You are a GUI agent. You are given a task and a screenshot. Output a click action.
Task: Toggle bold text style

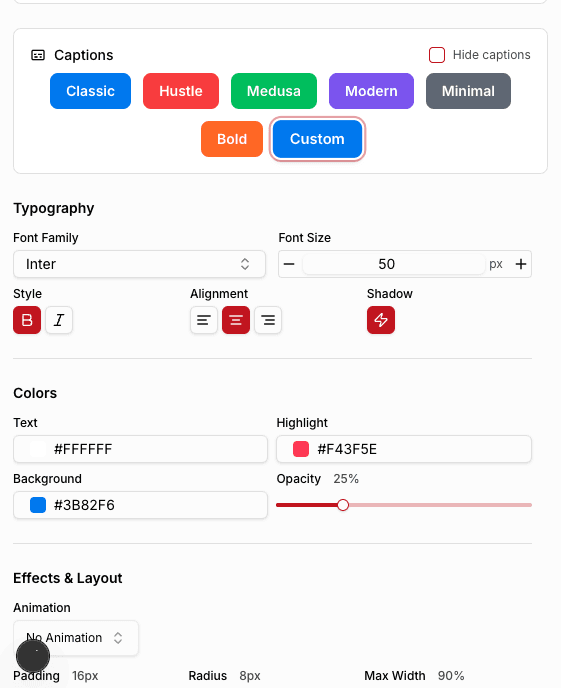click(x=27, y=320)
